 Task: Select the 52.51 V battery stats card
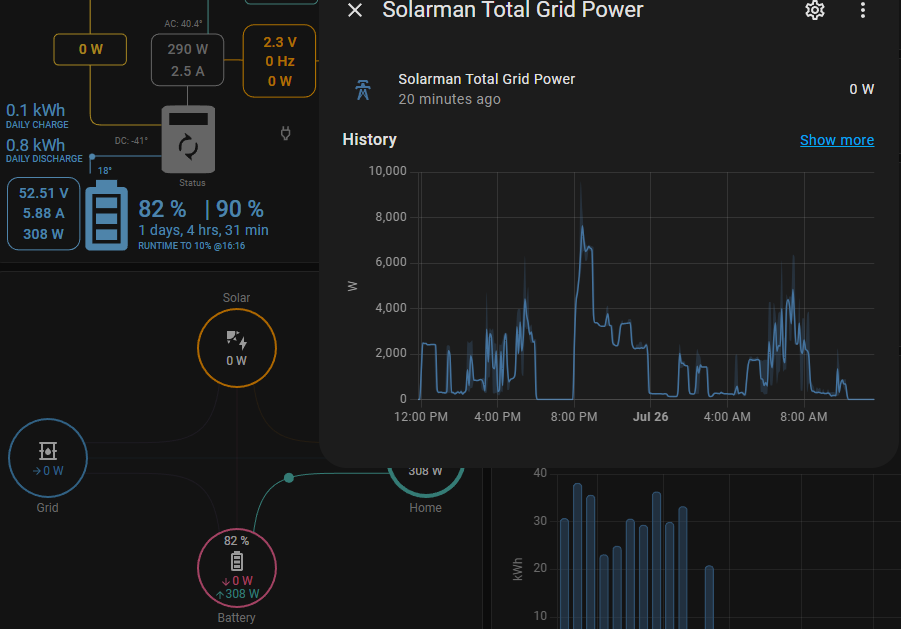[x=42, y=213]
